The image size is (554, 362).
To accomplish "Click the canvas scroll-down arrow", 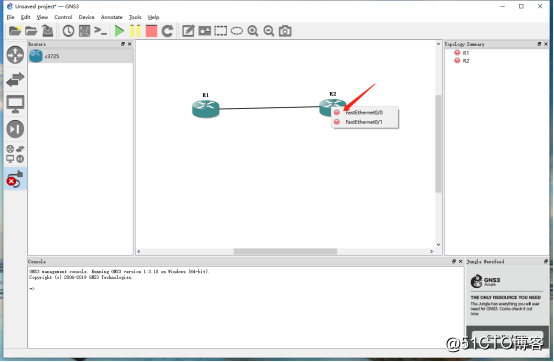I will (x=438, y=244).
